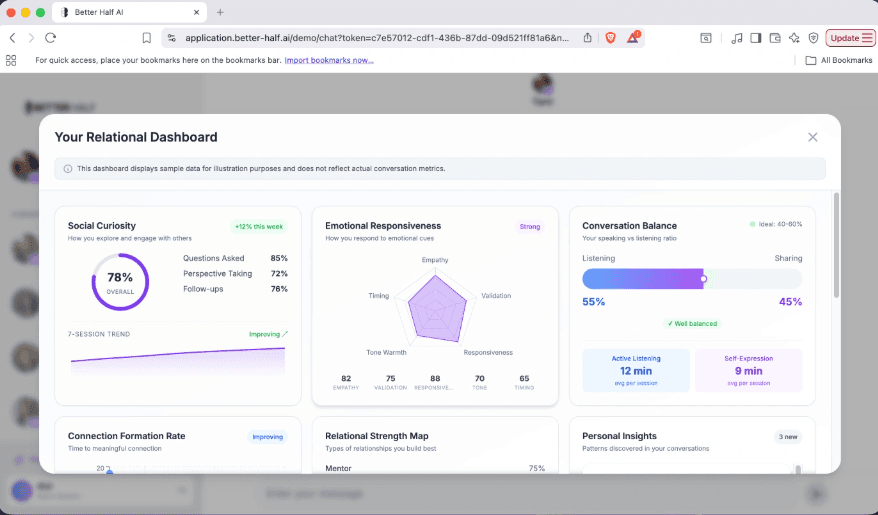The height and width of the screenshot is (515, 878).
Task: Click the Self-Expression 9 min card
Action: [x=749, y=371]
